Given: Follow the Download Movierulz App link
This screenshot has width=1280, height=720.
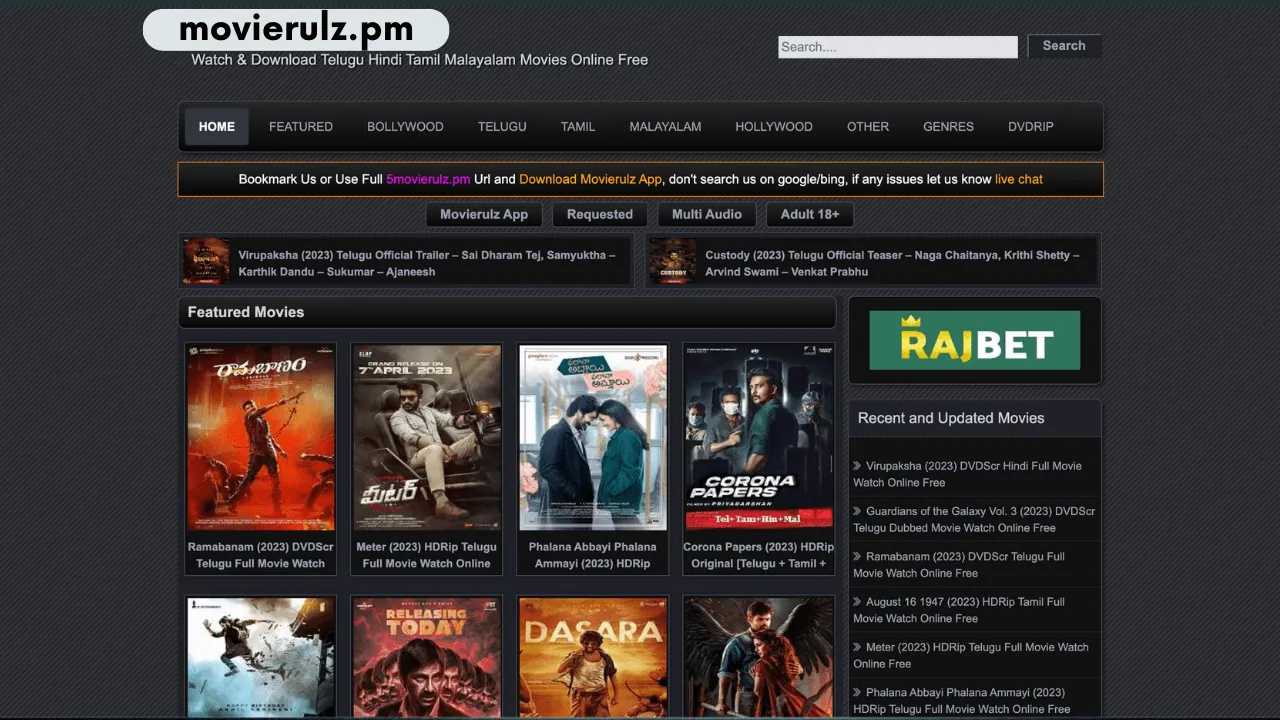Looking at the screenshot, I should (590, 179).
